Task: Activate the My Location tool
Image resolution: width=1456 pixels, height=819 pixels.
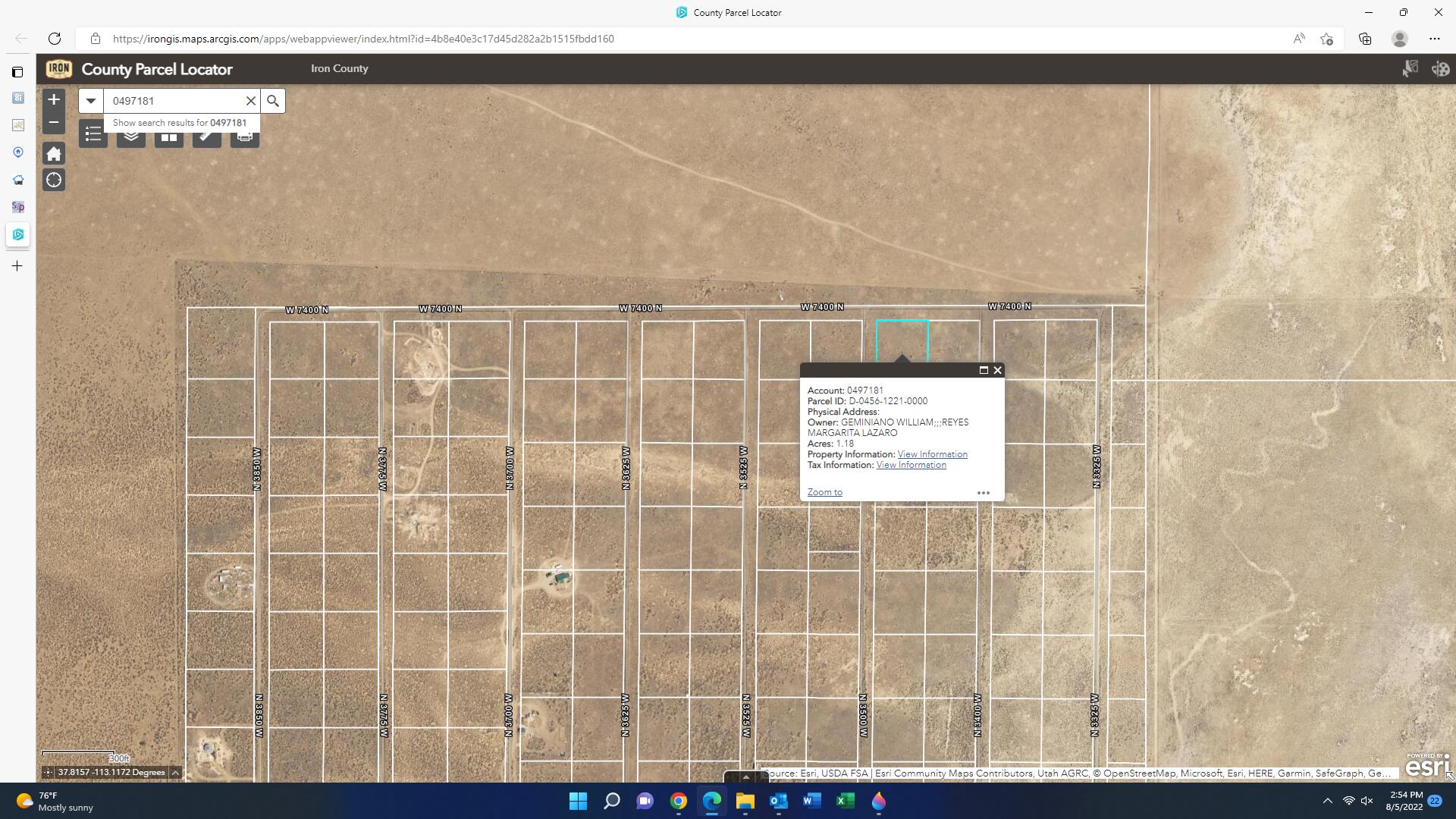Action: [54, 180]
